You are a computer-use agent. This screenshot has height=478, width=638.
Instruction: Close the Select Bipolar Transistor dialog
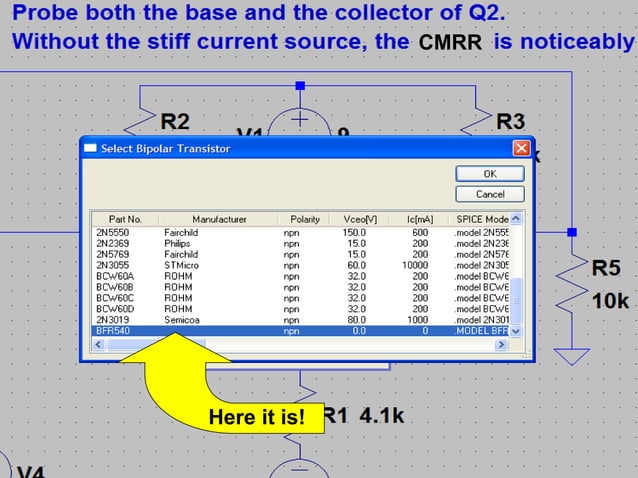pos(522,148)
